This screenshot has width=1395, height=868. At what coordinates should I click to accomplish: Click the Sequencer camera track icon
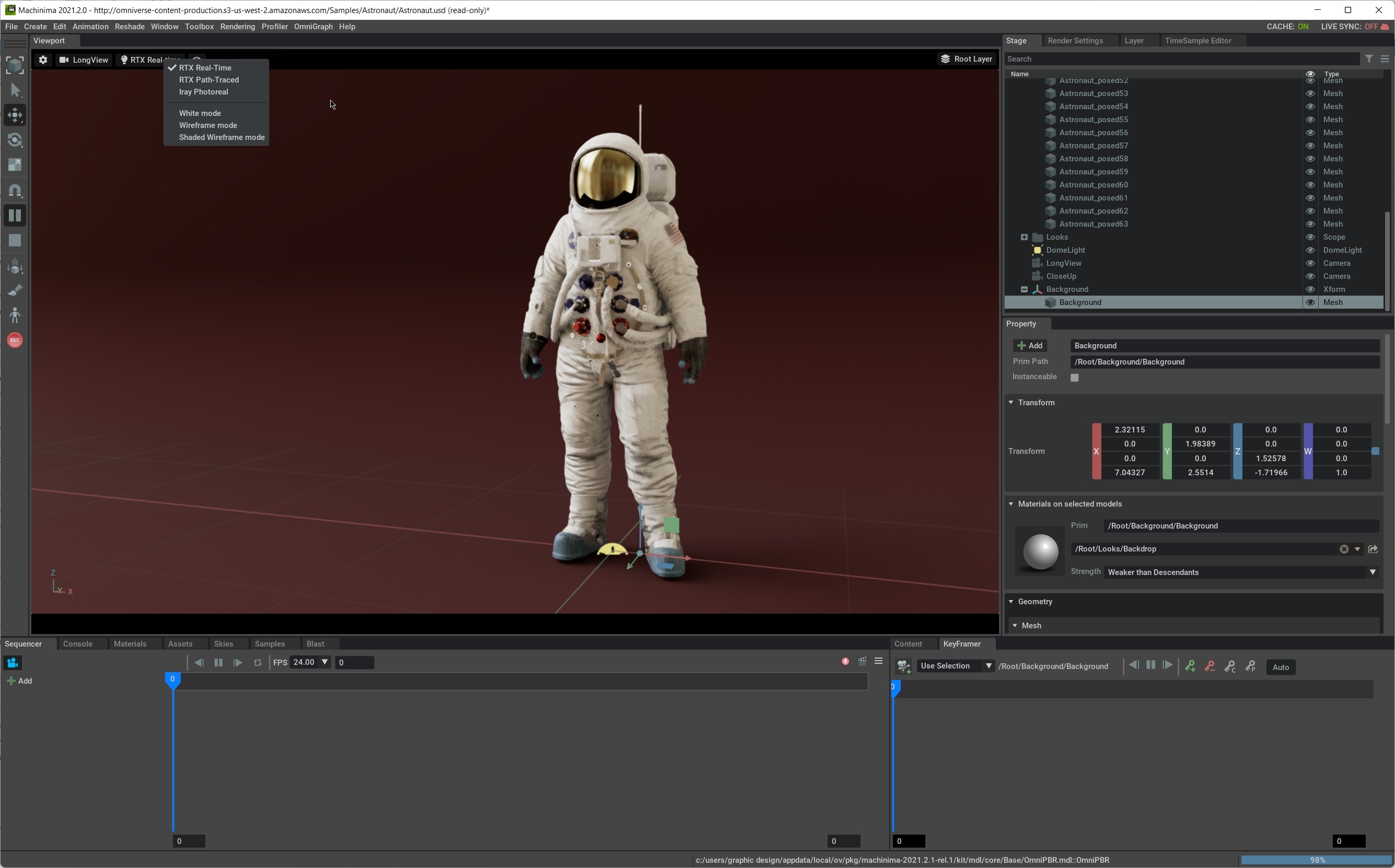tap(12, 662)
